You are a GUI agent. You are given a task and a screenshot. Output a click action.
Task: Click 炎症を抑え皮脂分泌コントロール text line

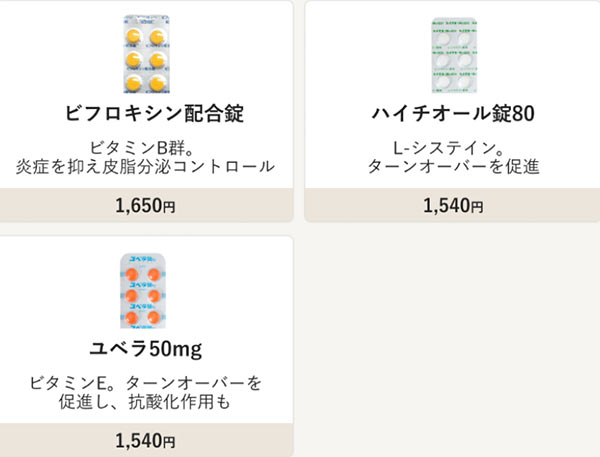click(x=145, y=166)
